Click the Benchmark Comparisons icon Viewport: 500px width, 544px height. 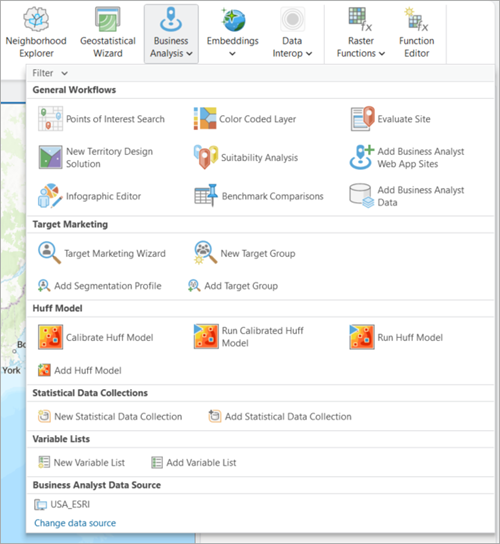[x=206, y=196]
